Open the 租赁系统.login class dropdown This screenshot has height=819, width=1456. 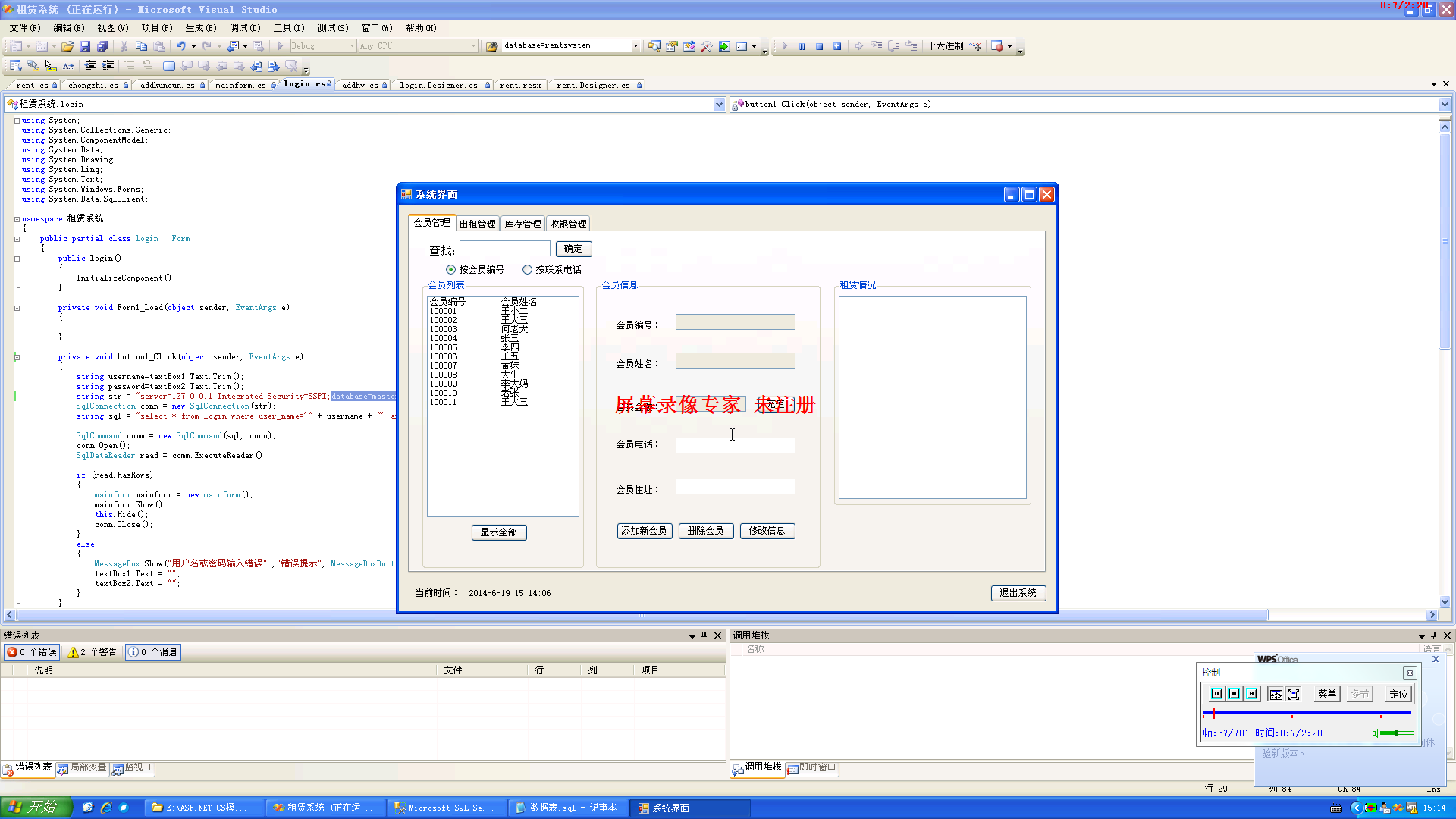point(719,105)
